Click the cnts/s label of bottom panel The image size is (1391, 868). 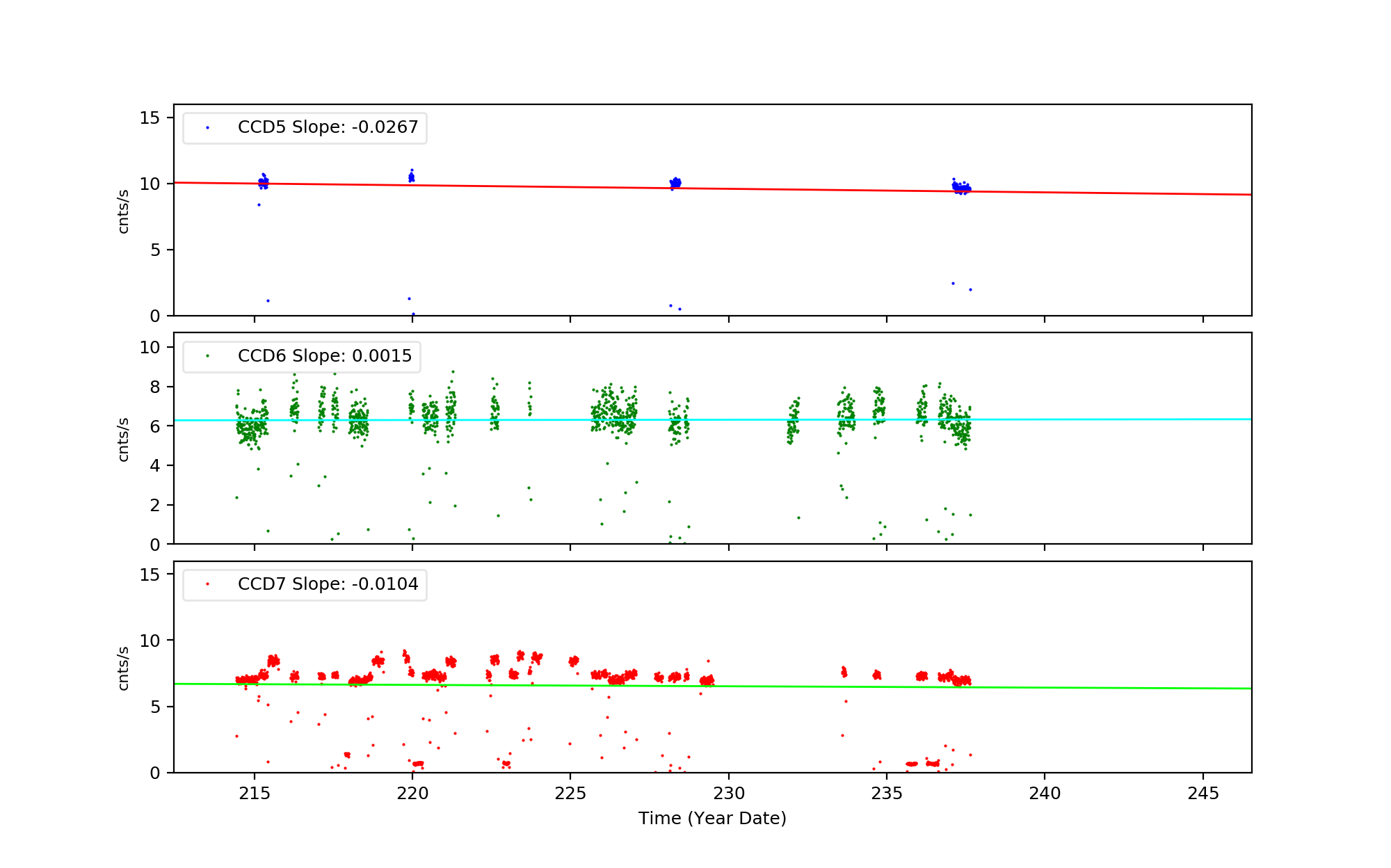point(124,668)
